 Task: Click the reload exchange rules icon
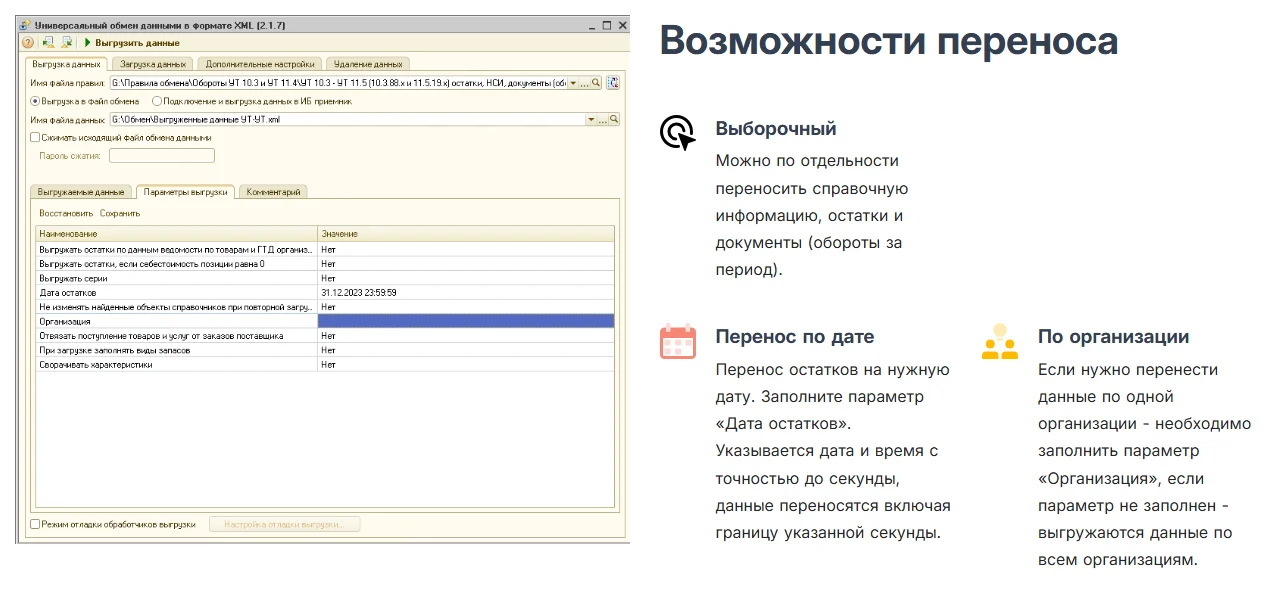click(x=614, y=83)
